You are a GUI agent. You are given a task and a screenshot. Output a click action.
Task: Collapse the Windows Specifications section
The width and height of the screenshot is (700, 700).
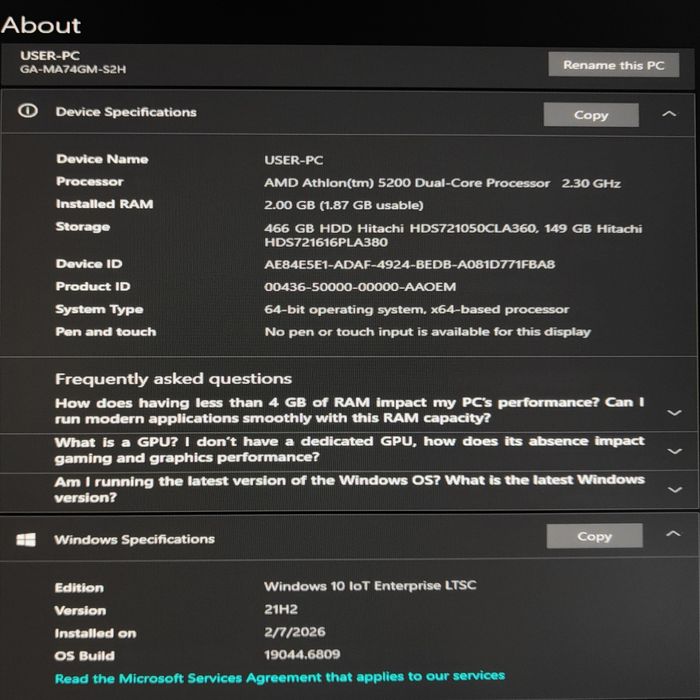tap(673, 533)
